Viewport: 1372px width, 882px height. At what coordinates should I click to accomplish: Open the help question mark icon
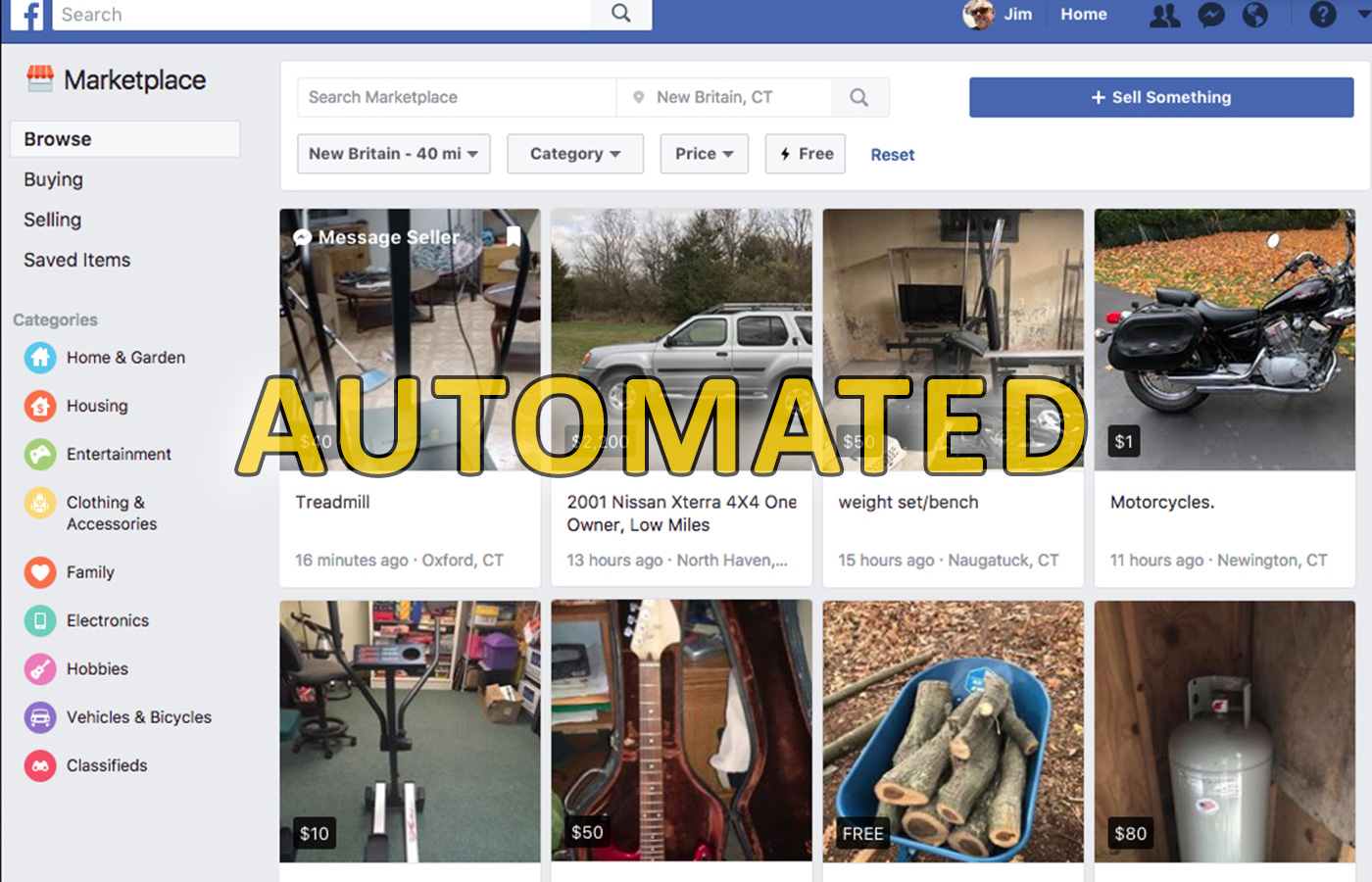[x=1322, y=15]
